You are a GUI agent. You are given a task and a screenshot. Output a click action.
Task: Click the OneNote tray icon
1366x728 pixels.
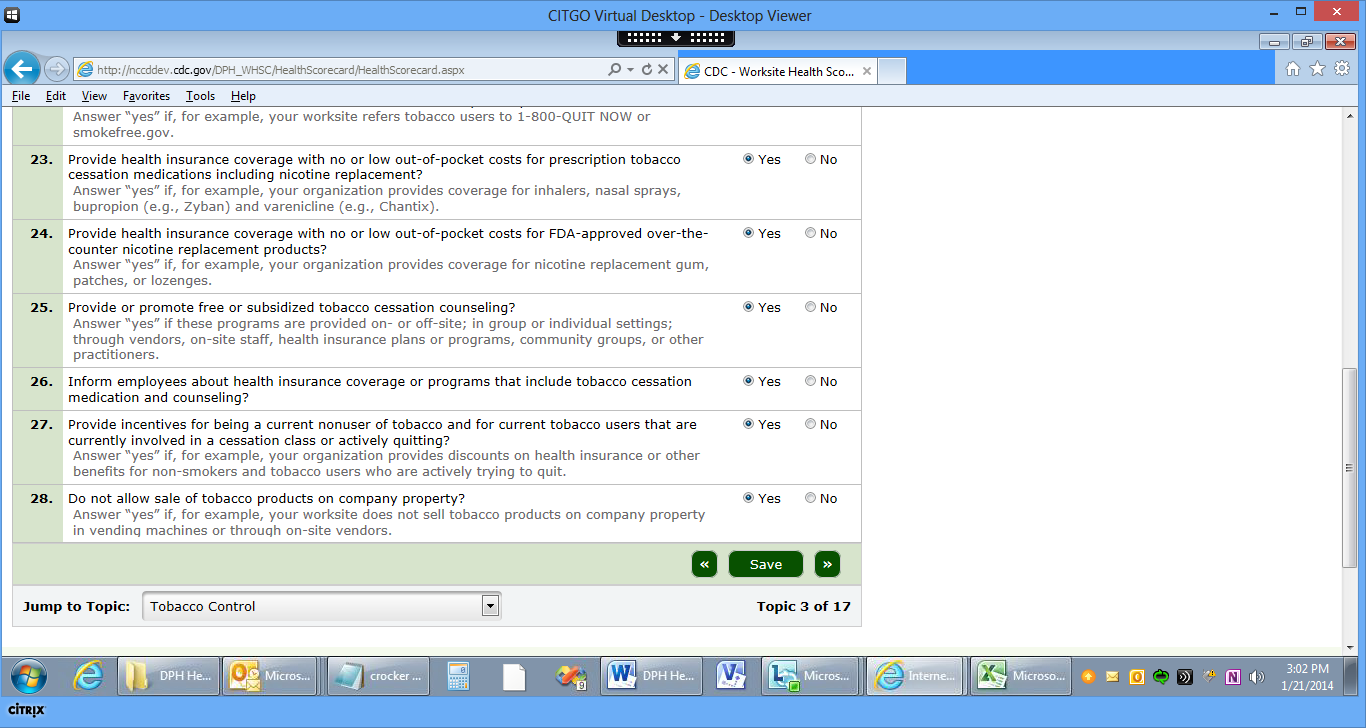tap(1233, 677)
